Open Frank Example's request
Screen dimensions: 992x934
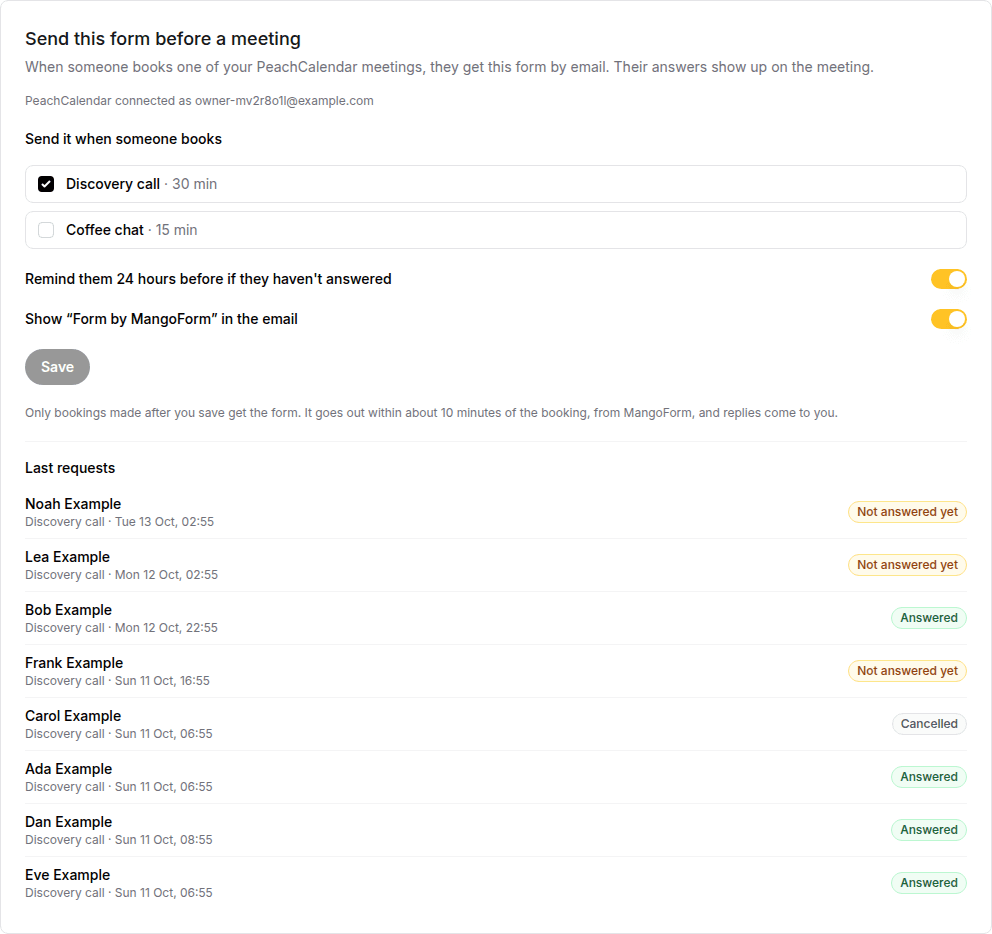point(496,671)
